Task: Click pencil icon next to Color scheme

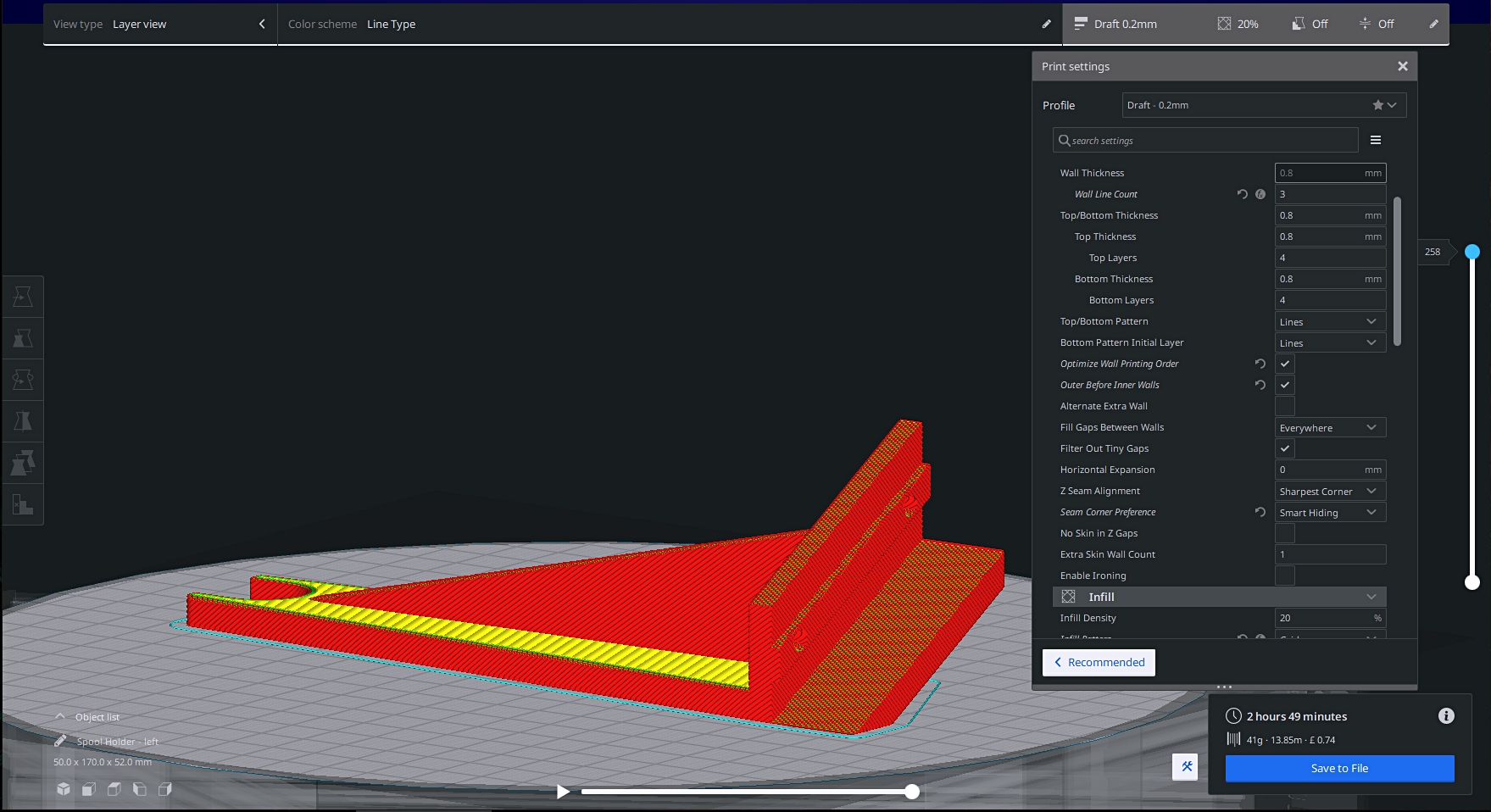Action: pos(1046,24)
